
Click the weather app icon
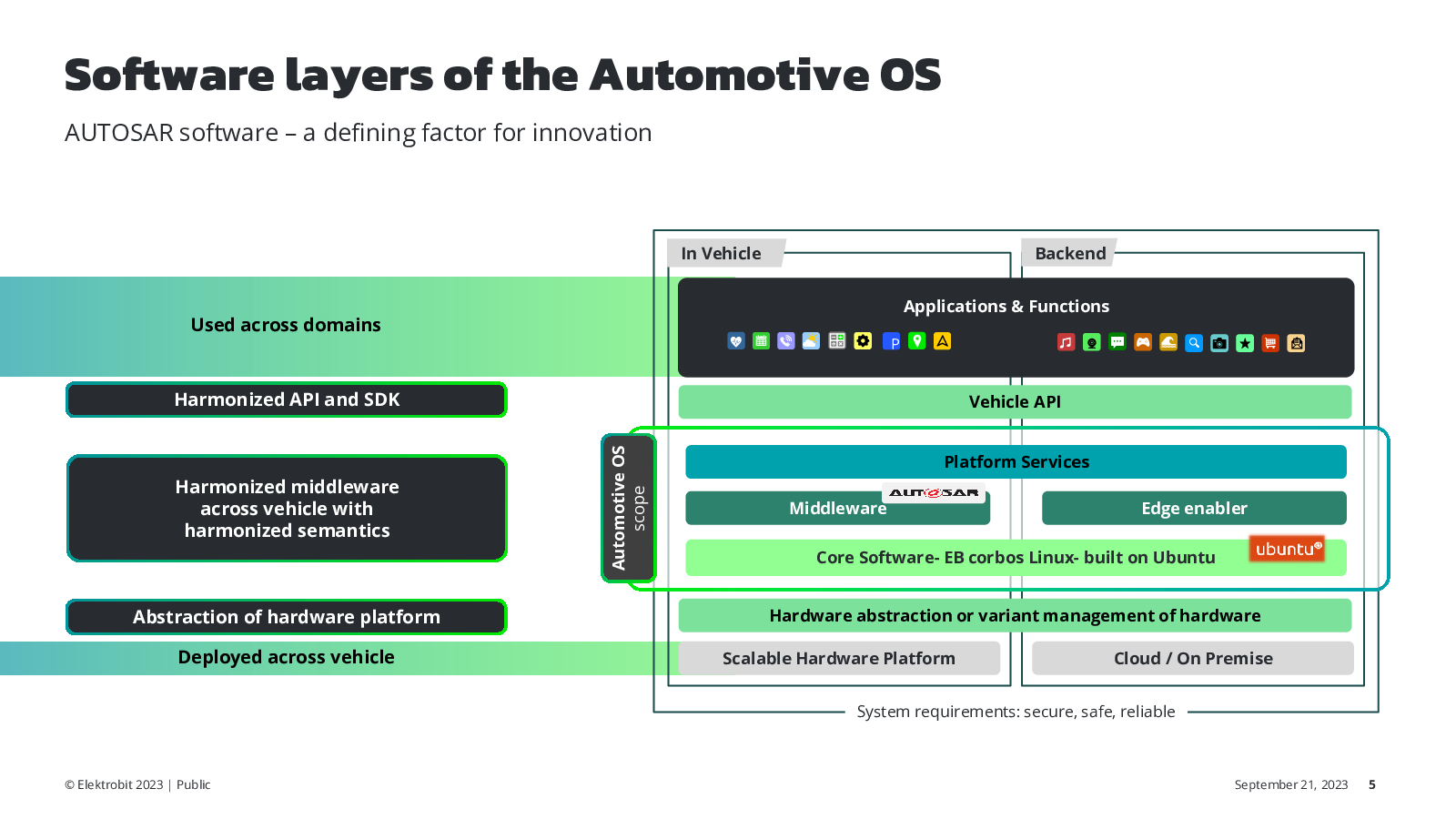coord(812,341)
